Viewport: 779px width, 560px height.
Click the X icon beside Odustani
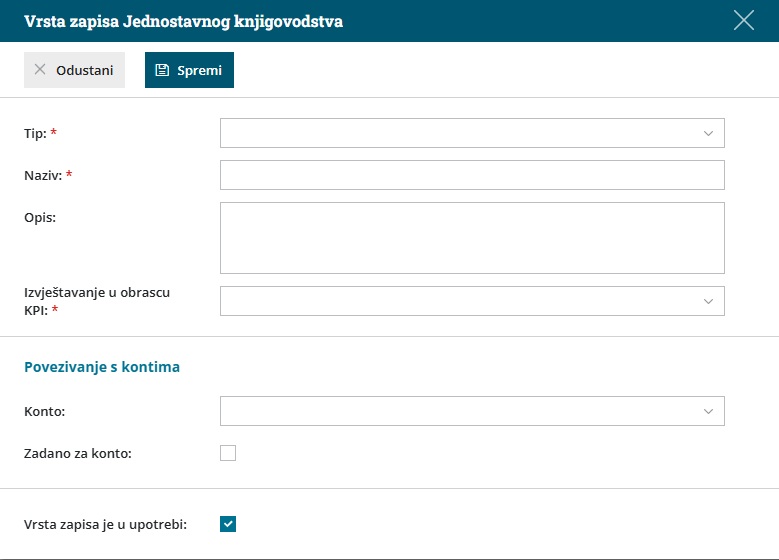point(40,70)
